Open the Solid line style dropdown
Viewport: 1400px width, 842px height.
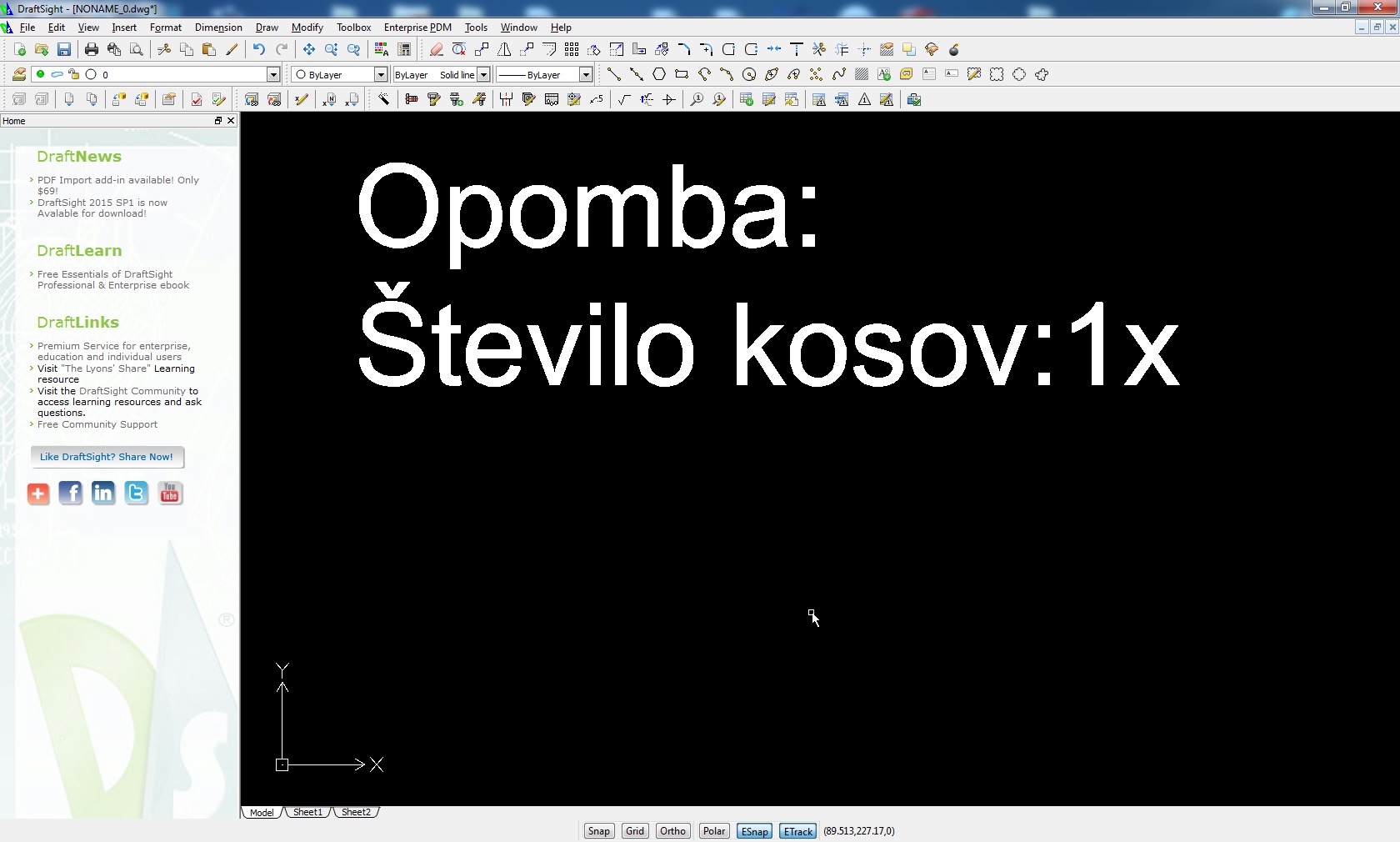pos(483,75)
